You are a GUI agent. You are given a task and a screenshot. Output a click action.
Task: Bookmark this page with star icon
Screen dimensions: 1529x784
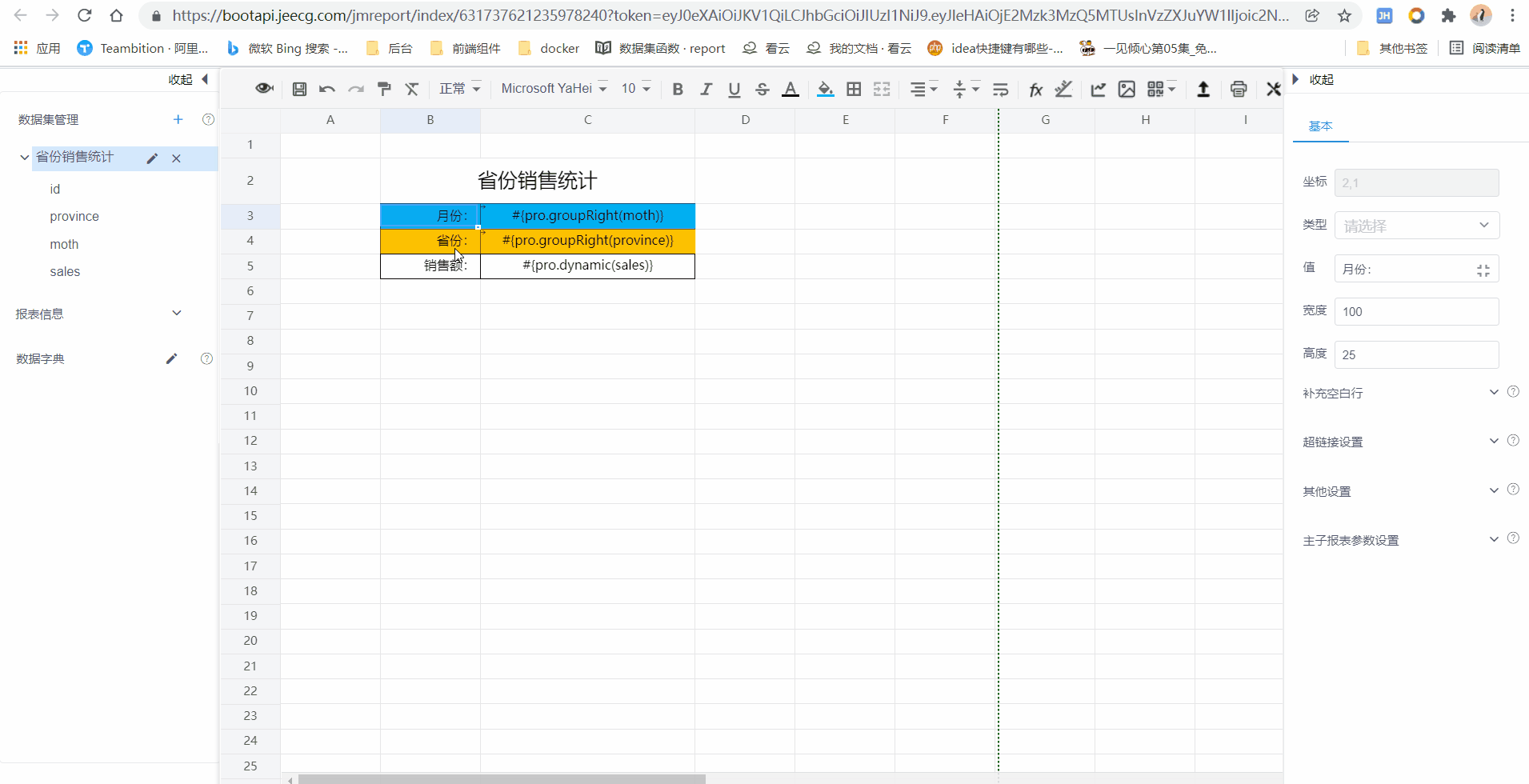(x=1344, y=15)
